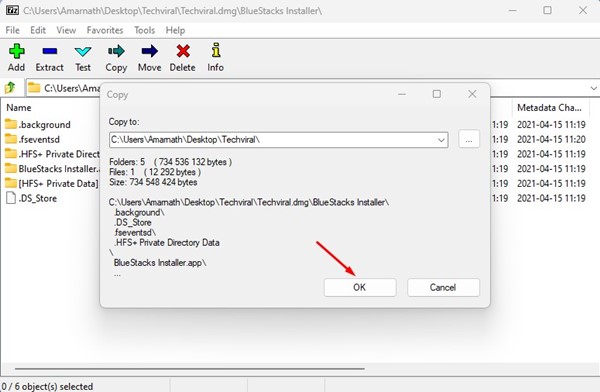The image size is (600, 392).
Task: Close the Copy dialog window
Action: pyautogui.click(x=472, y=94)
